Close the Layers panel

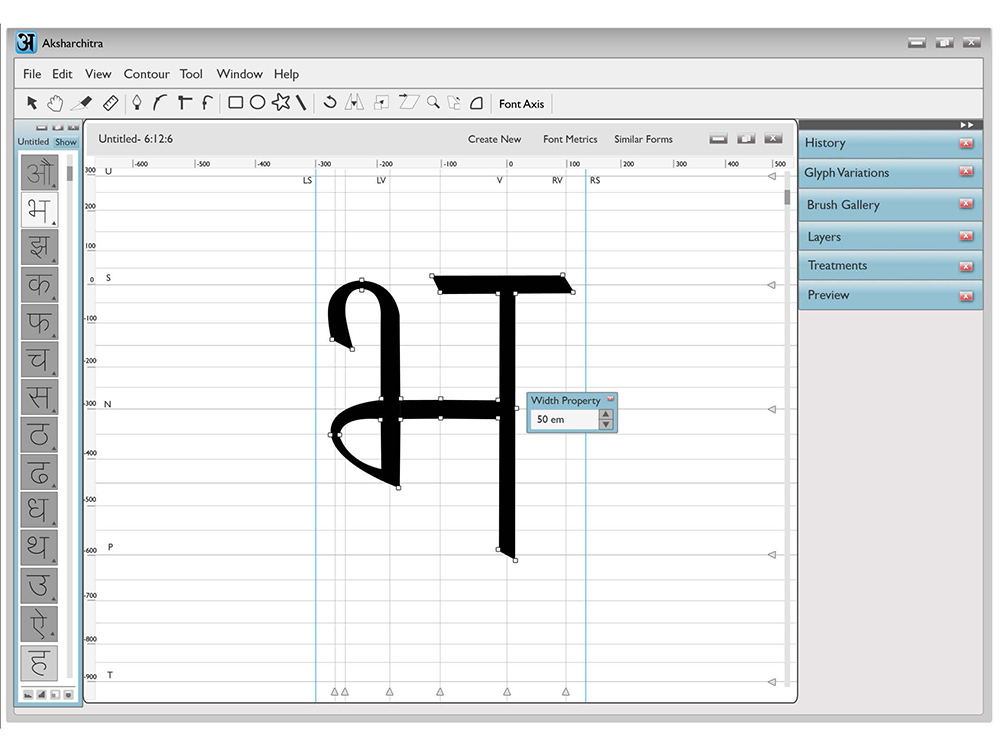tap(966, 237)
